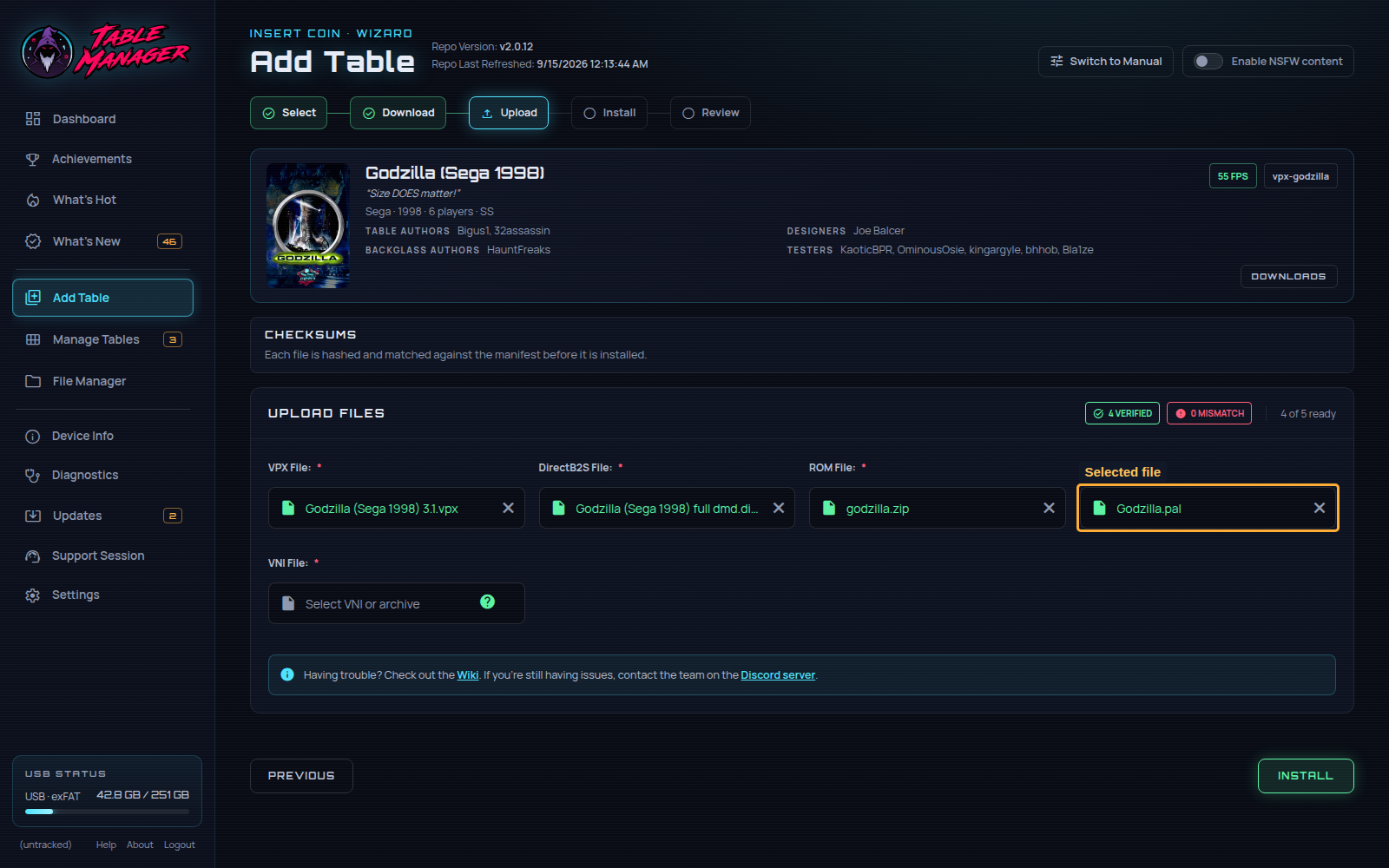The height and width of the screenshot is (868, 1389).
Task: Click the 0 Mismatch badge
Action: click(x=1209, y=413)
